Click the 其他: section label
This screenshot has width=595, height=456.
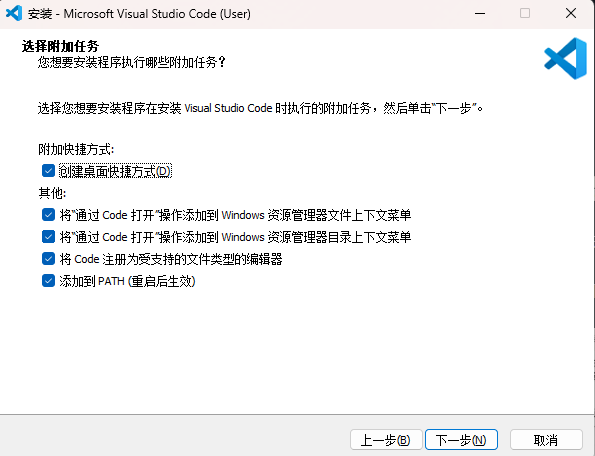[x=52, y=193]
